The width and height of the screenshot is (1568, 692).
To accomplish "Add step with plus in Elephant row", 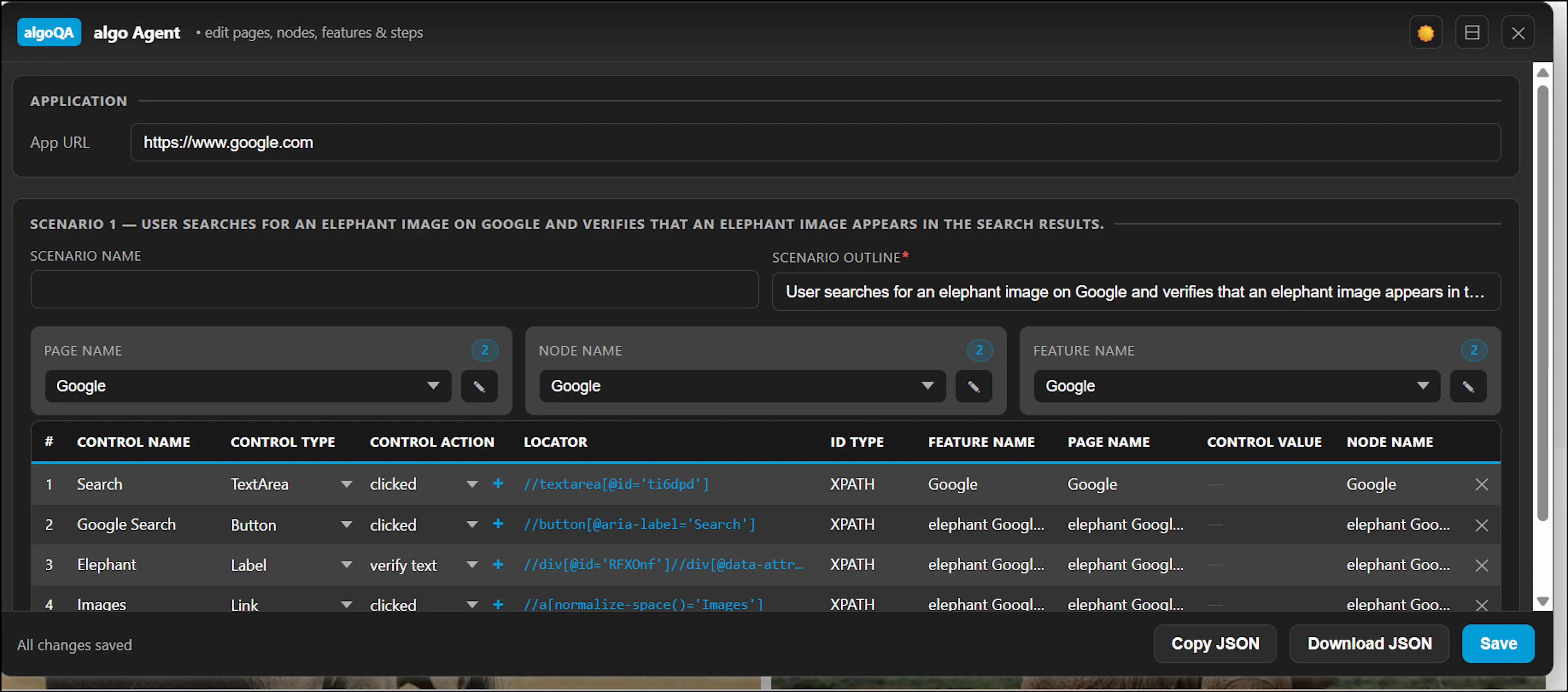I will coord(497,565).
